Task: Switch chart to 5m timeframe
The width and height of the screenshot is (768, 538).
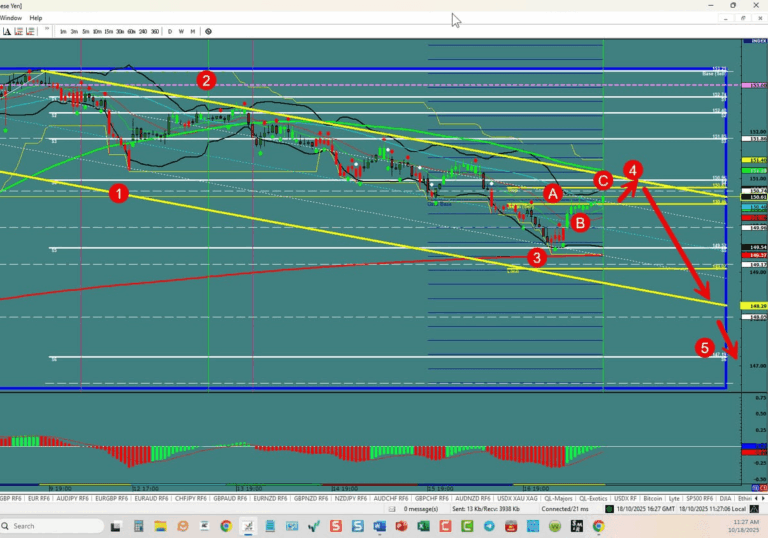Action: [86, 31]
